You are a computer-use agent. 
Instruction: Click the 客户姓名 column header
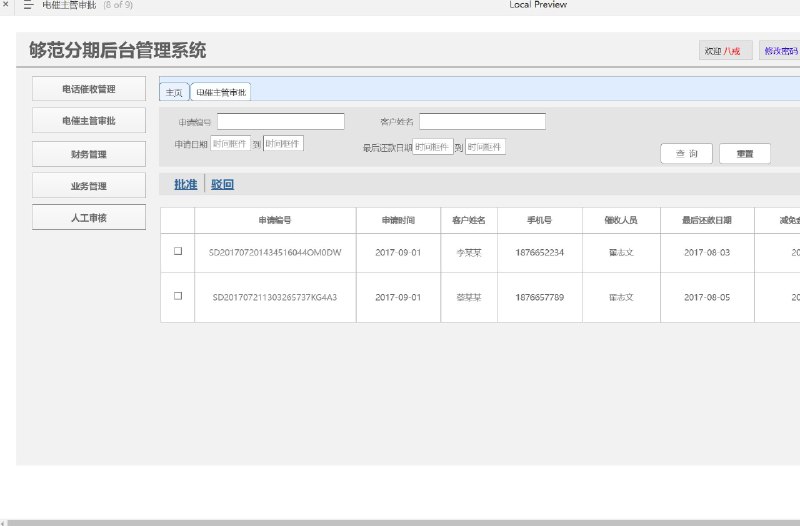[469, 220]
